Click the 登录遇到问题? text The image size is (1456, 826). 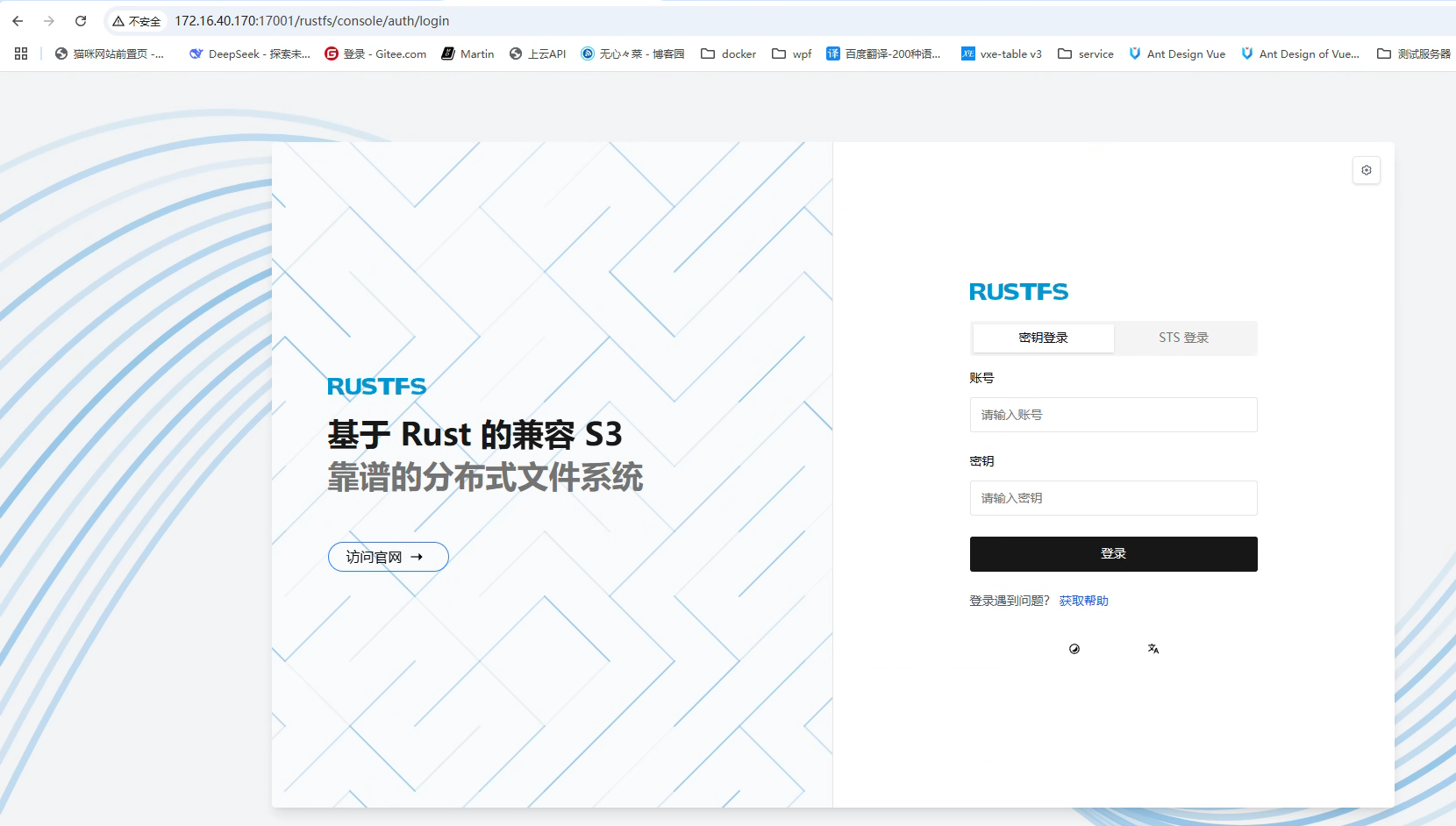(x=1010, y=601)
